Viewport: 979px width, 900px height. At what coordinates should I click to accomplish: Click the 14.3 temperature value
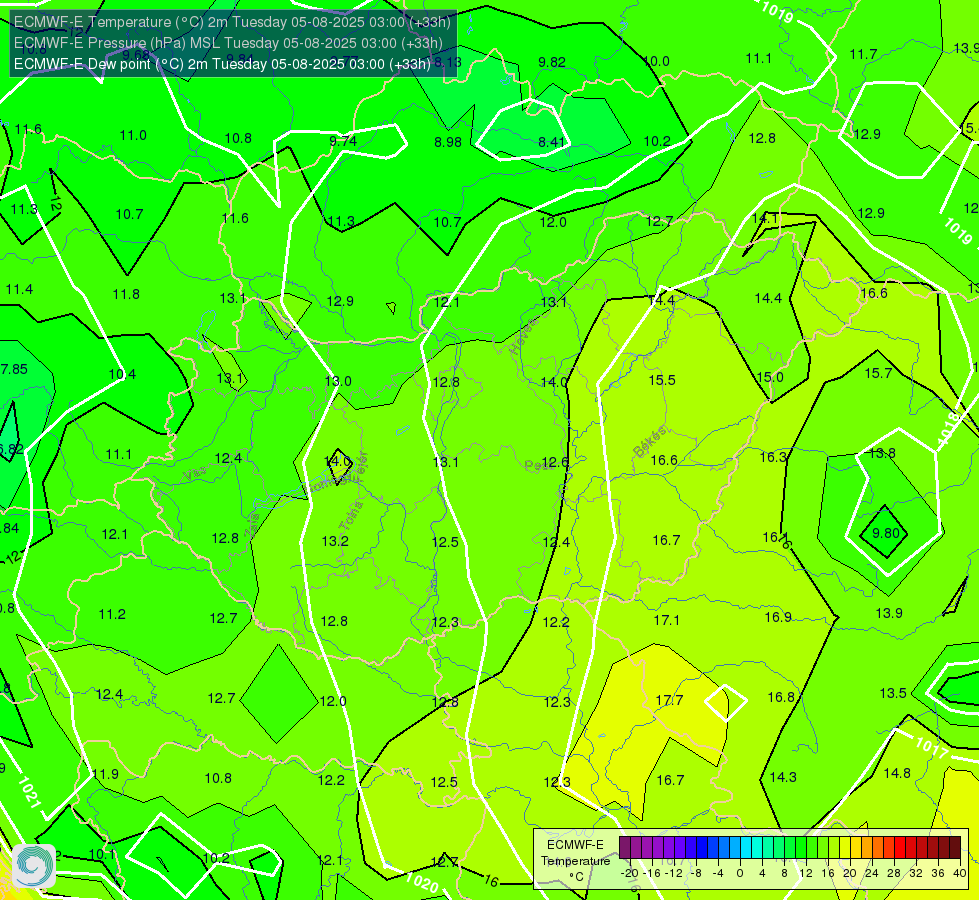coord(783,778)
